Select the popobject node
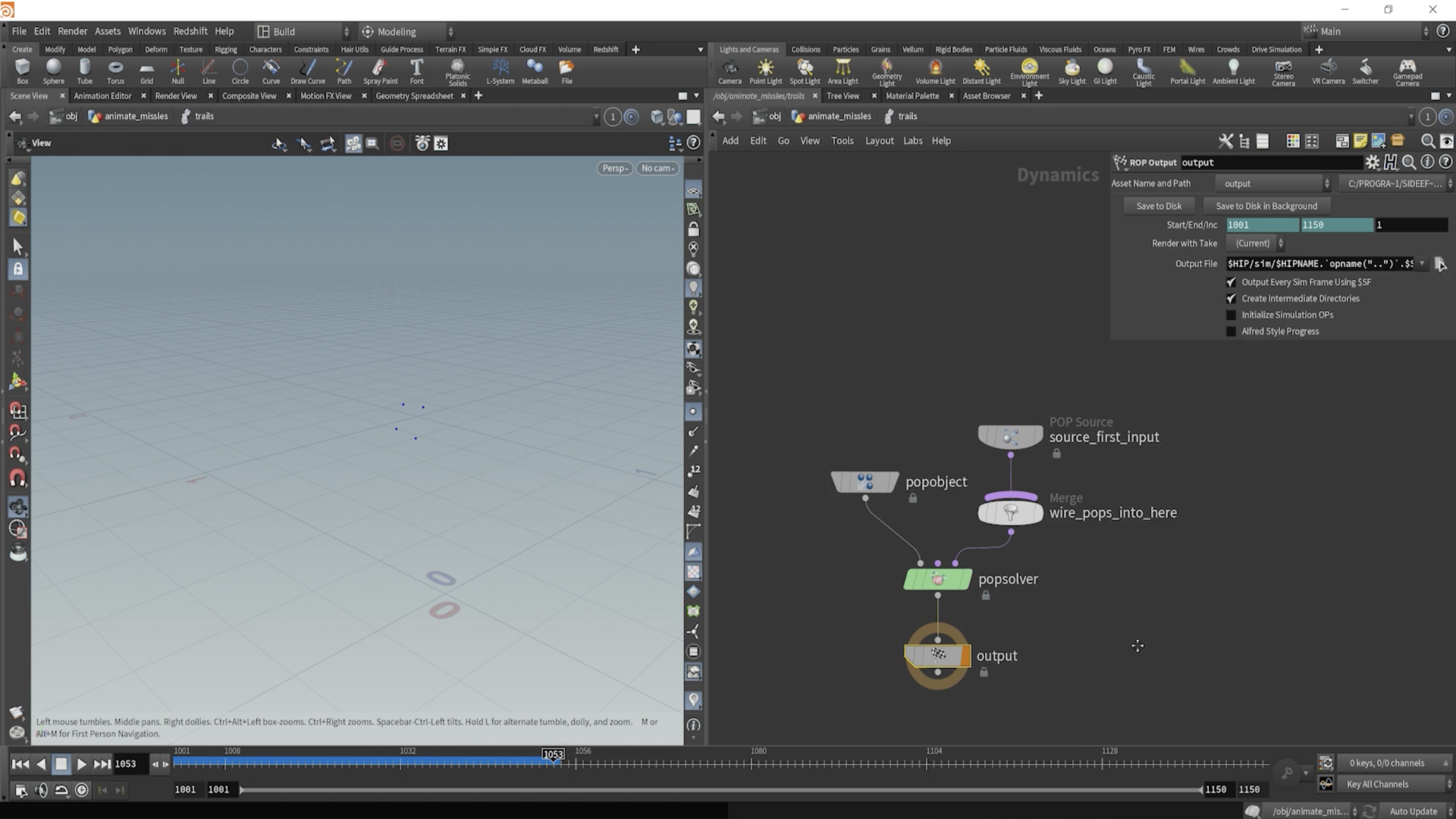Screen dimensions: 1456x819 point(865,482)
